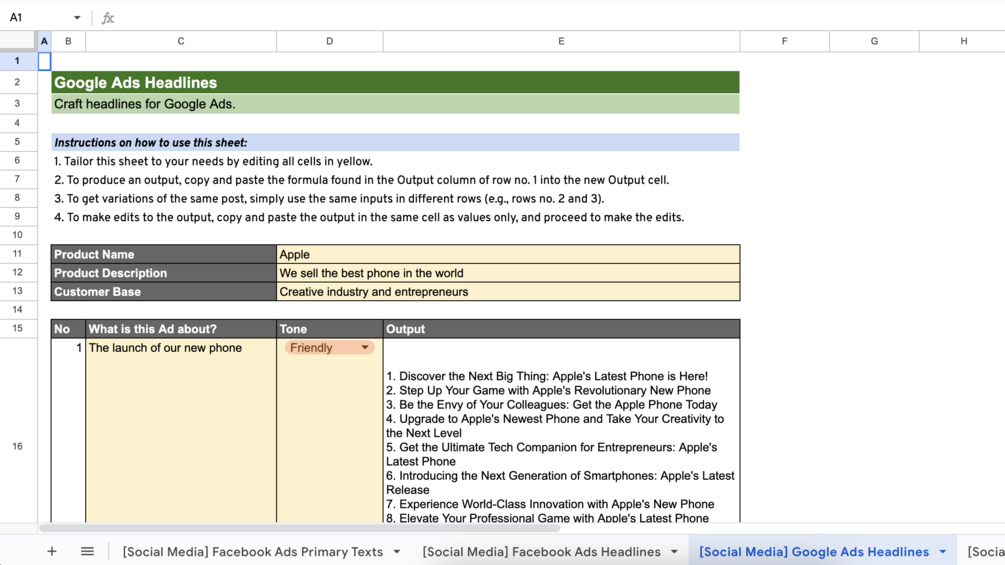Select column H header
This screenshot has height=565, width=1005.
tap(962, 41)
